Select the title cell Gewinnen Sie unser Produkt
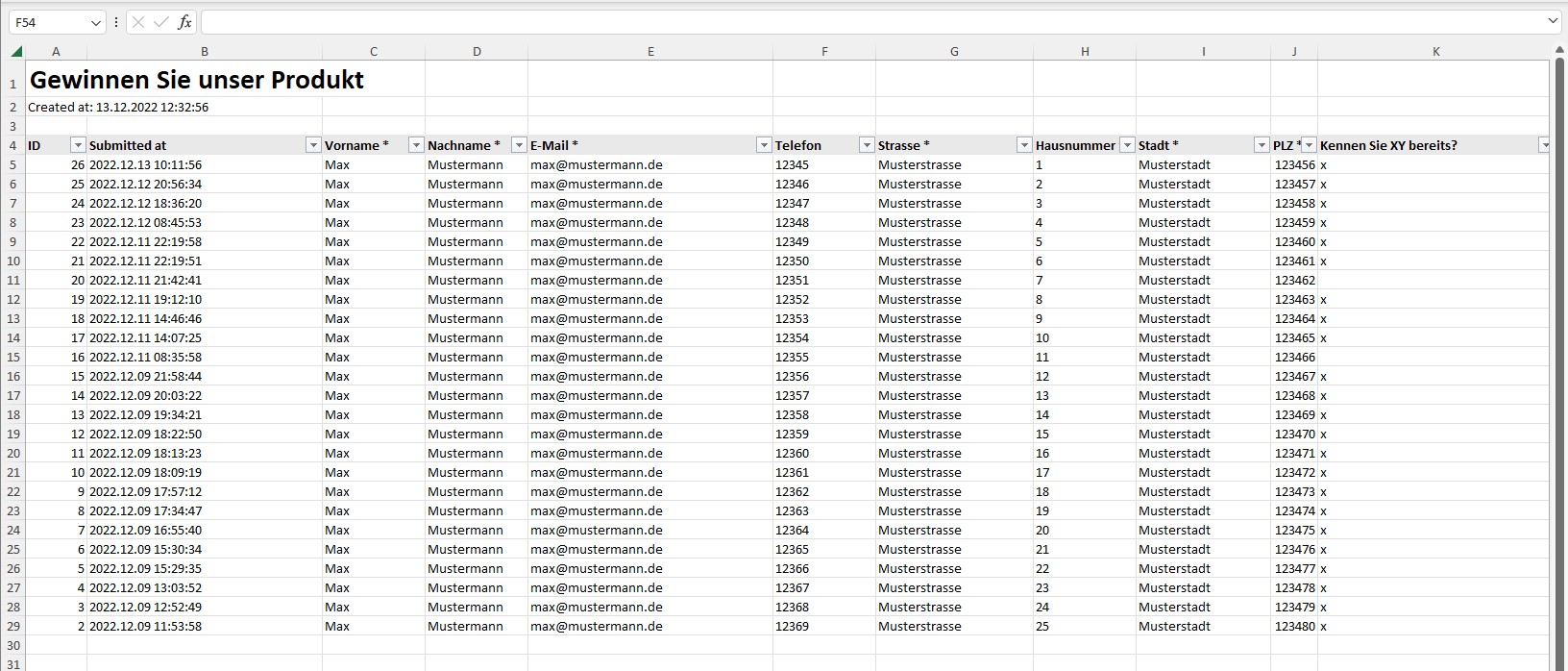The image size is (1568, 671). 197,80
